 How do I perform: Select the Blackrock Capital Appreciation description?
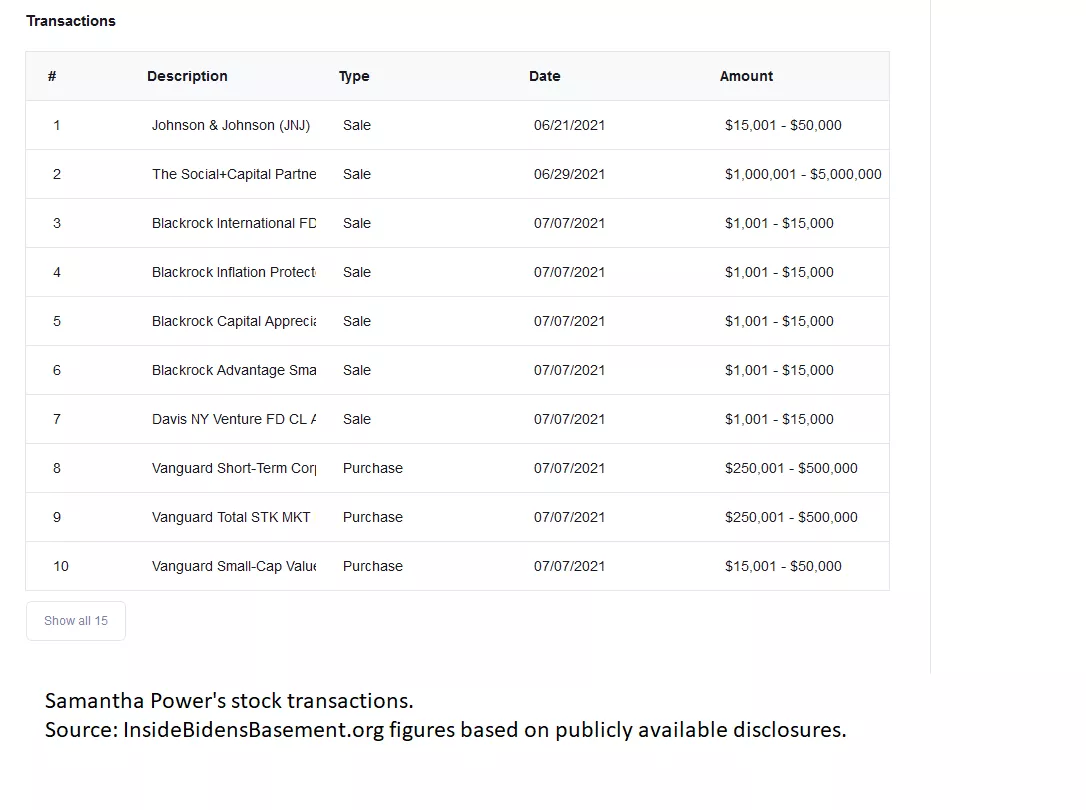click(x=234, y=321)
